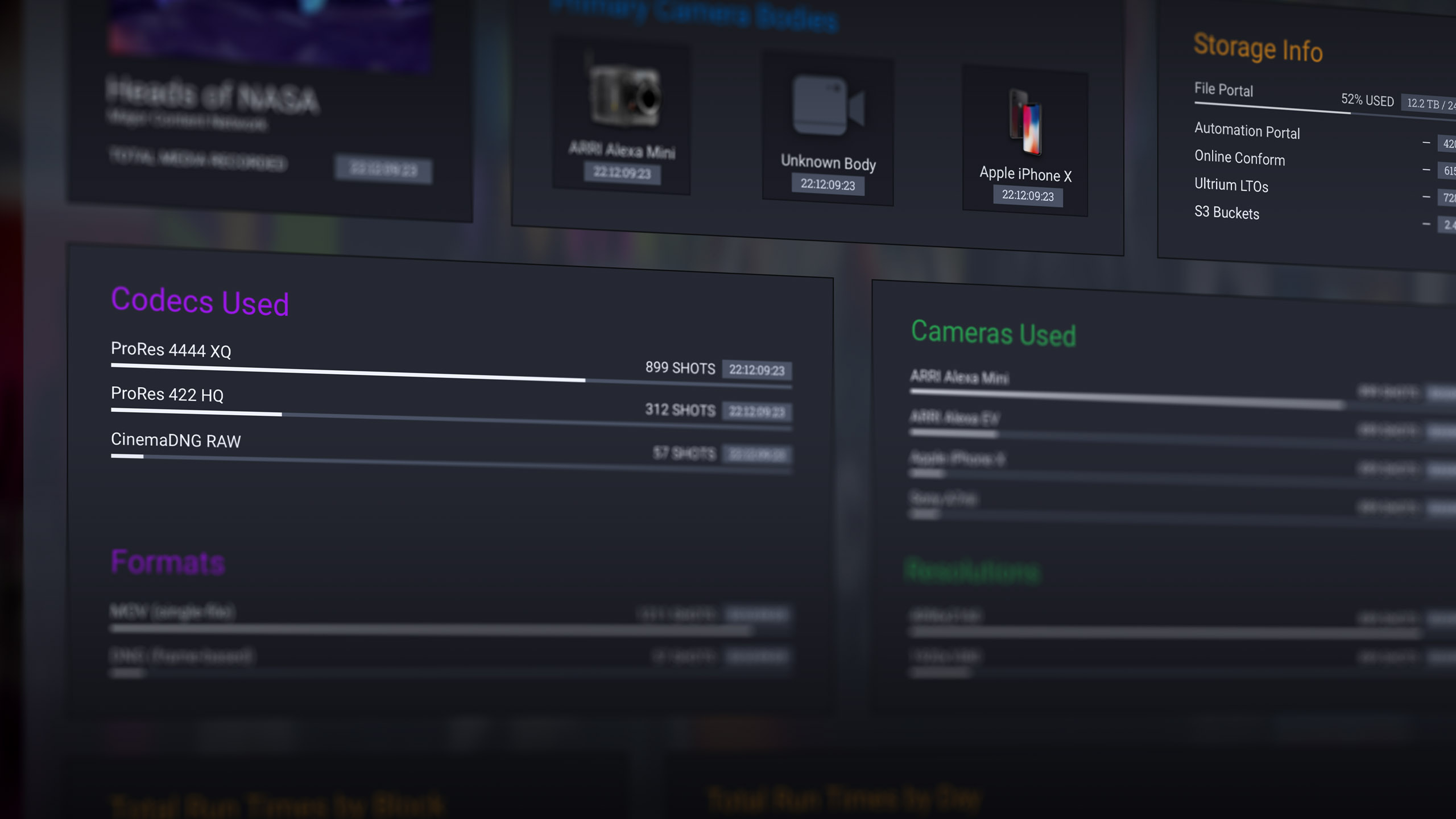Viewport: 1456px width, 819px height.
Task: Click the 312 SHOTS count
Action: pos(680,409)
